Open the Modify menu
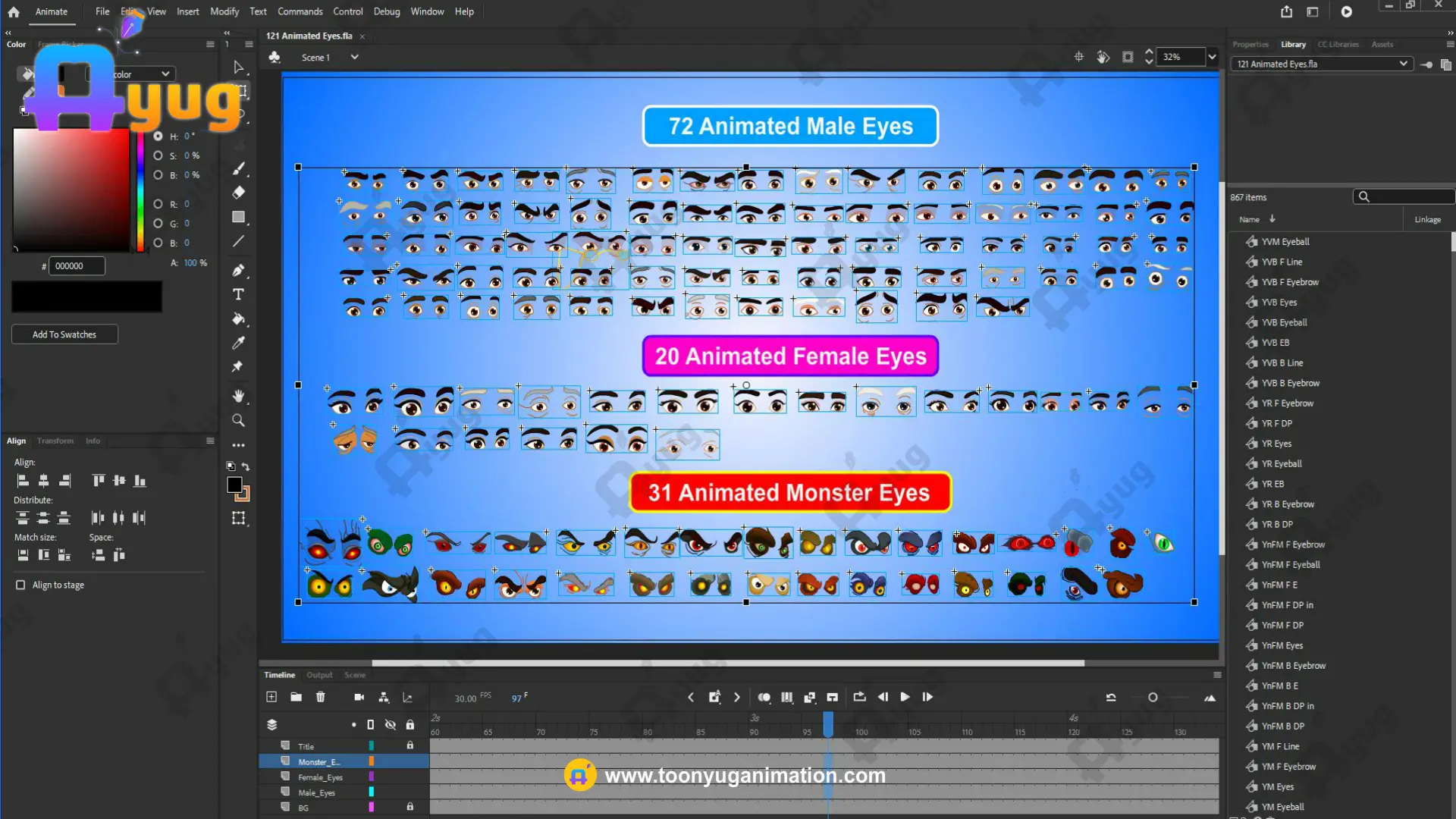Viewport: 1456px width, 819px height. (224, 11)
